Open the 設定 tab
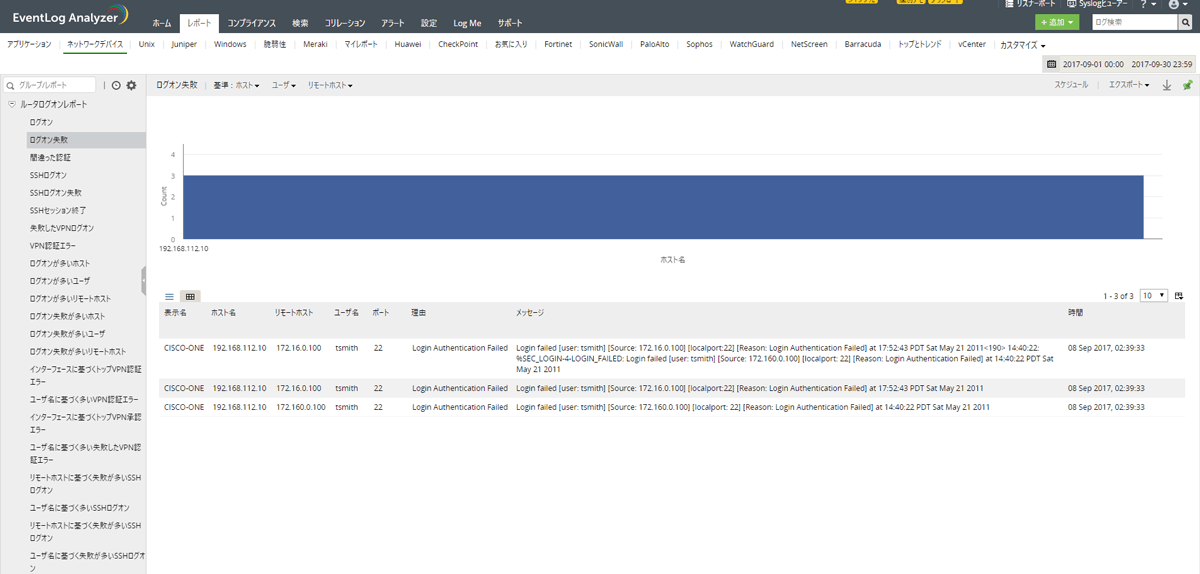 coord(429,22)
